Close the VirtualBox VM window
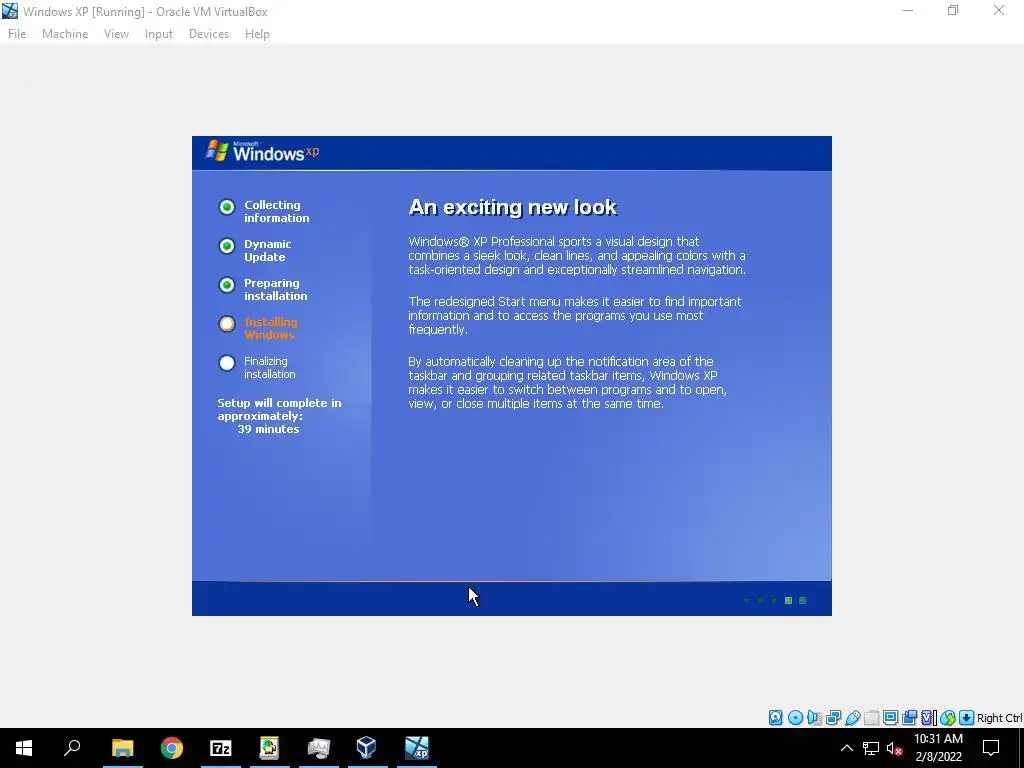 pos(999,11)
